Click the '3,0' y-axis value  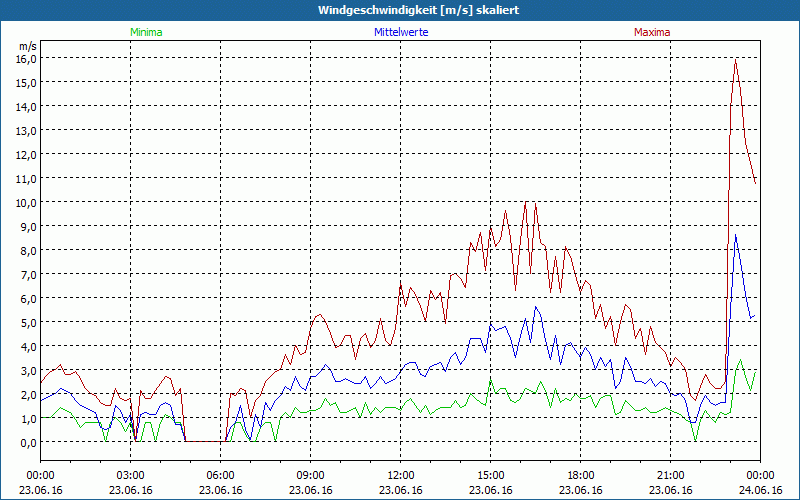coord(30,370)
